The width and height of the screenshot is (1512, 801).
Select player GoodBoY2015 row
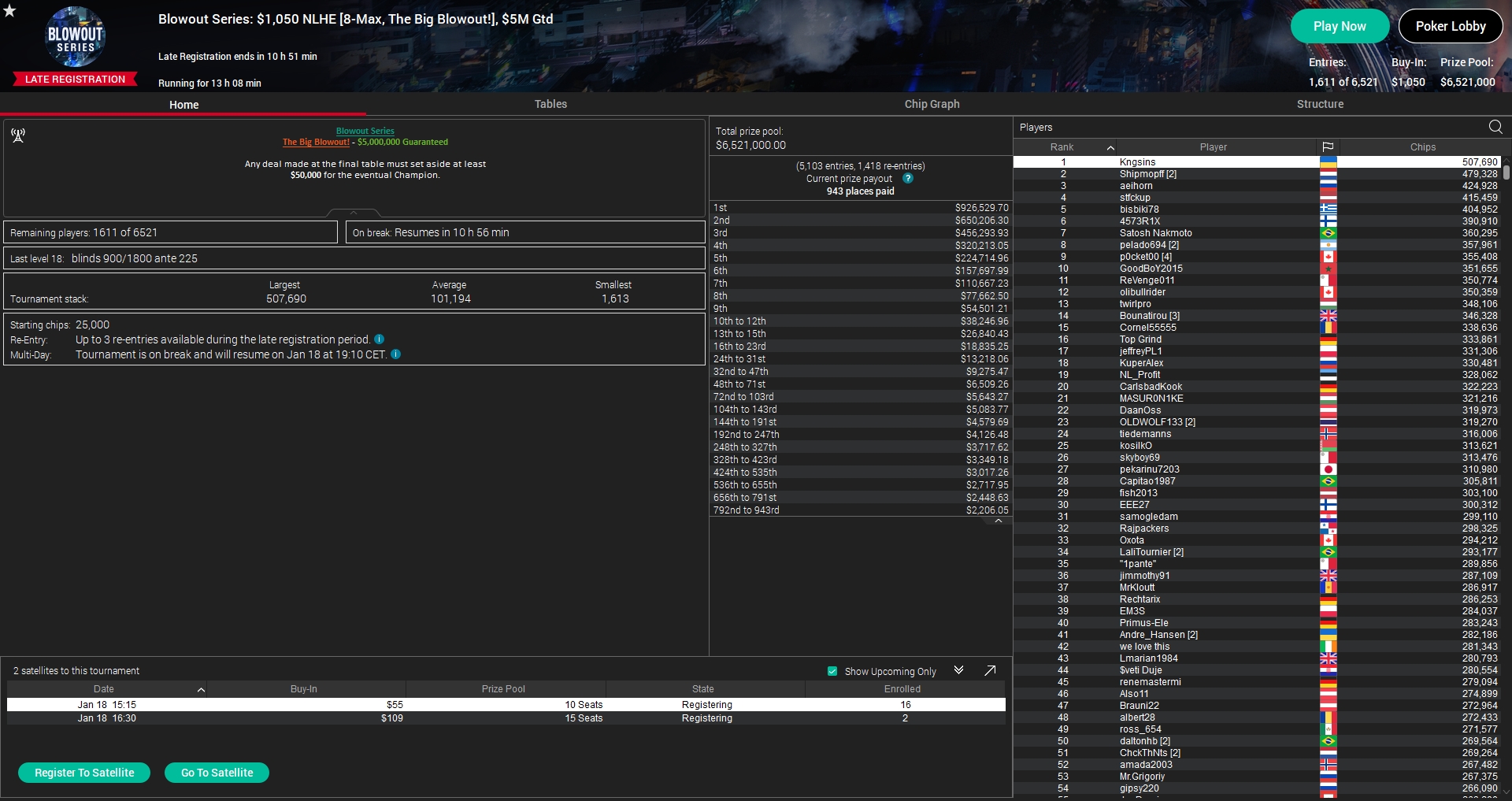tap(1257, 269)
